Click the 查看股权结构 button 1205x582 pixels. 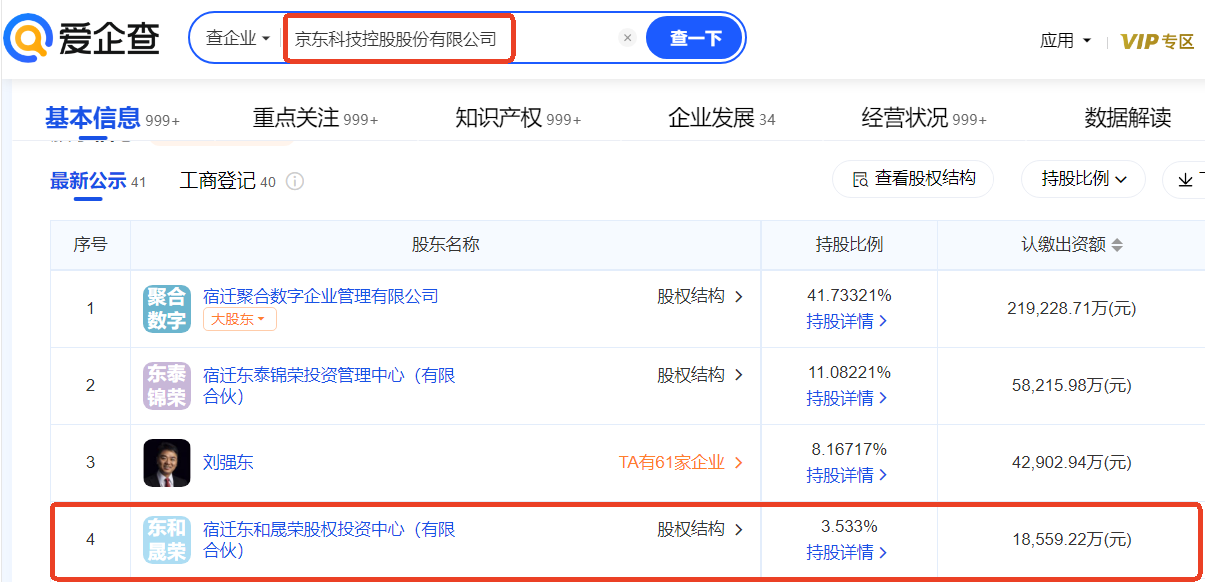[x=913, y=179]
